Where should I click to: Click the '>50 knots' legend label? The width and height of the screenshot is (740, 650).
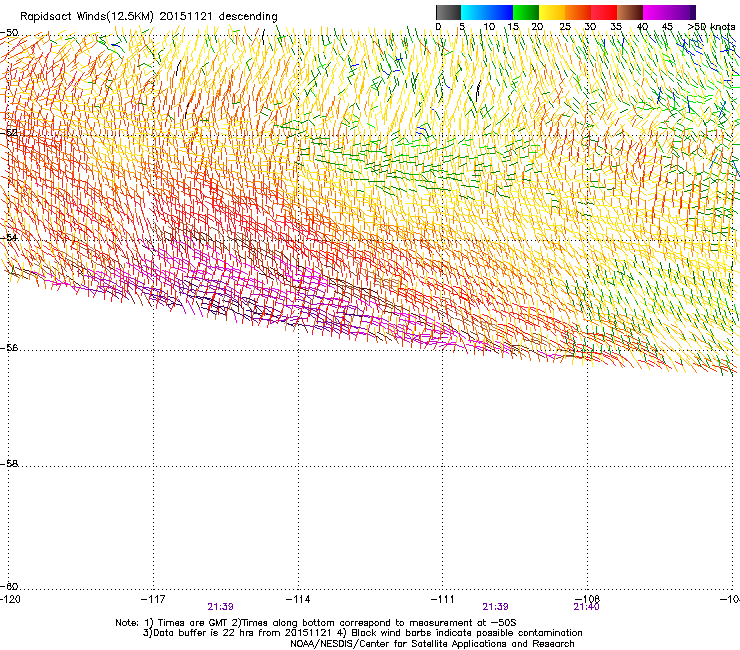(711, 26)
